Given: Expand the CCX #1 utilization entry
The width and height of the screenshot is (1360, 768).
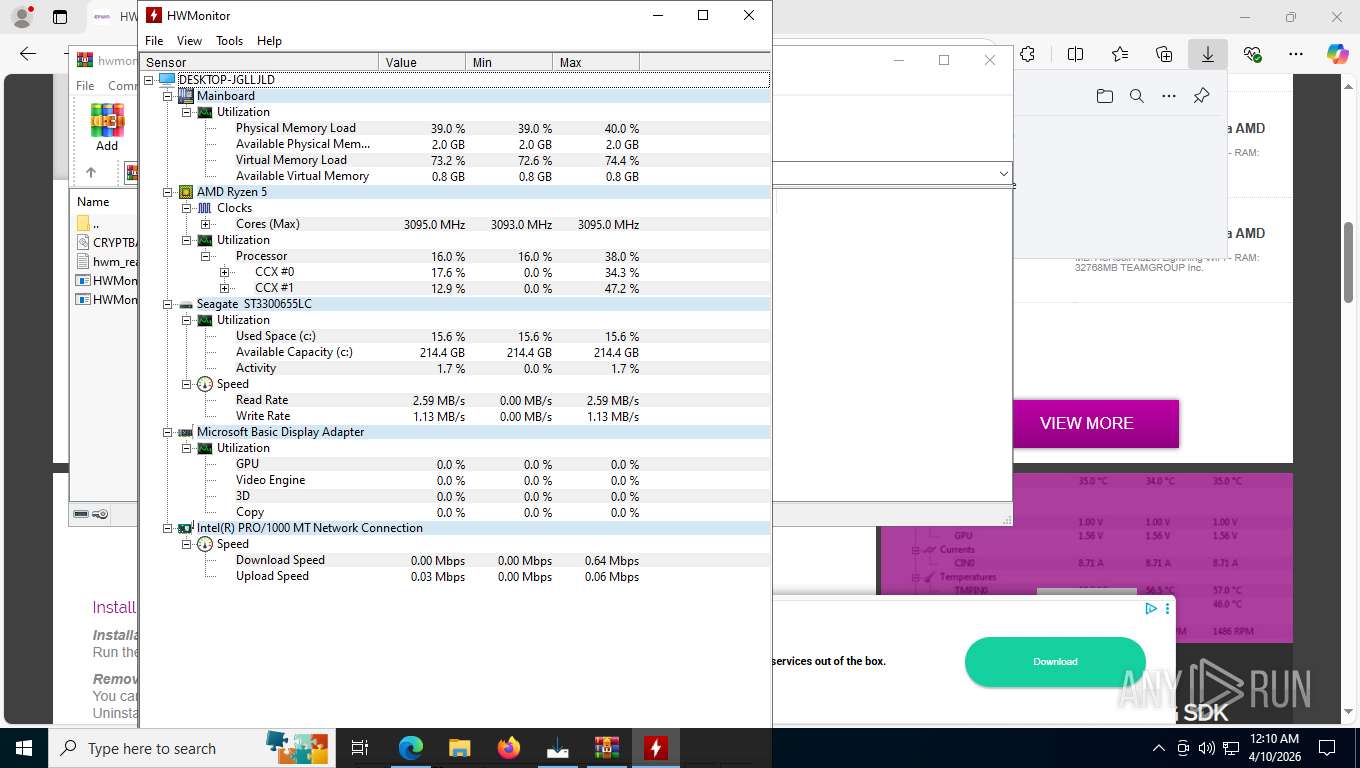Looking at the screenshot, I should coord(225,288).
